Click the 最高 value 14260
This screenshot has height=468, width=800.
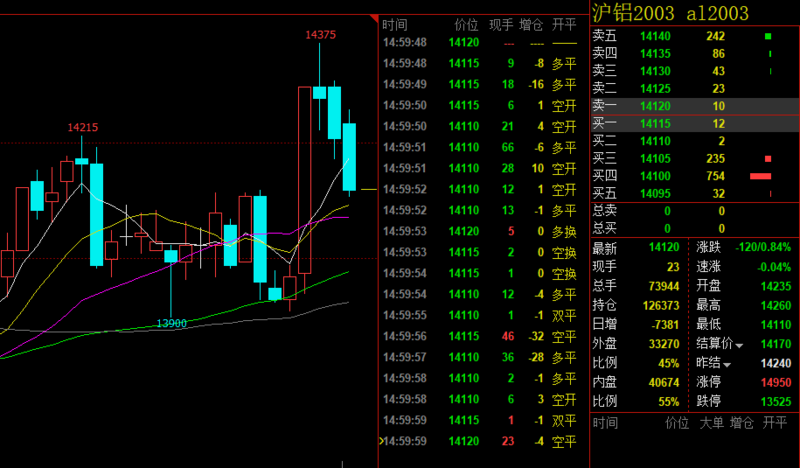coord(776,306)
